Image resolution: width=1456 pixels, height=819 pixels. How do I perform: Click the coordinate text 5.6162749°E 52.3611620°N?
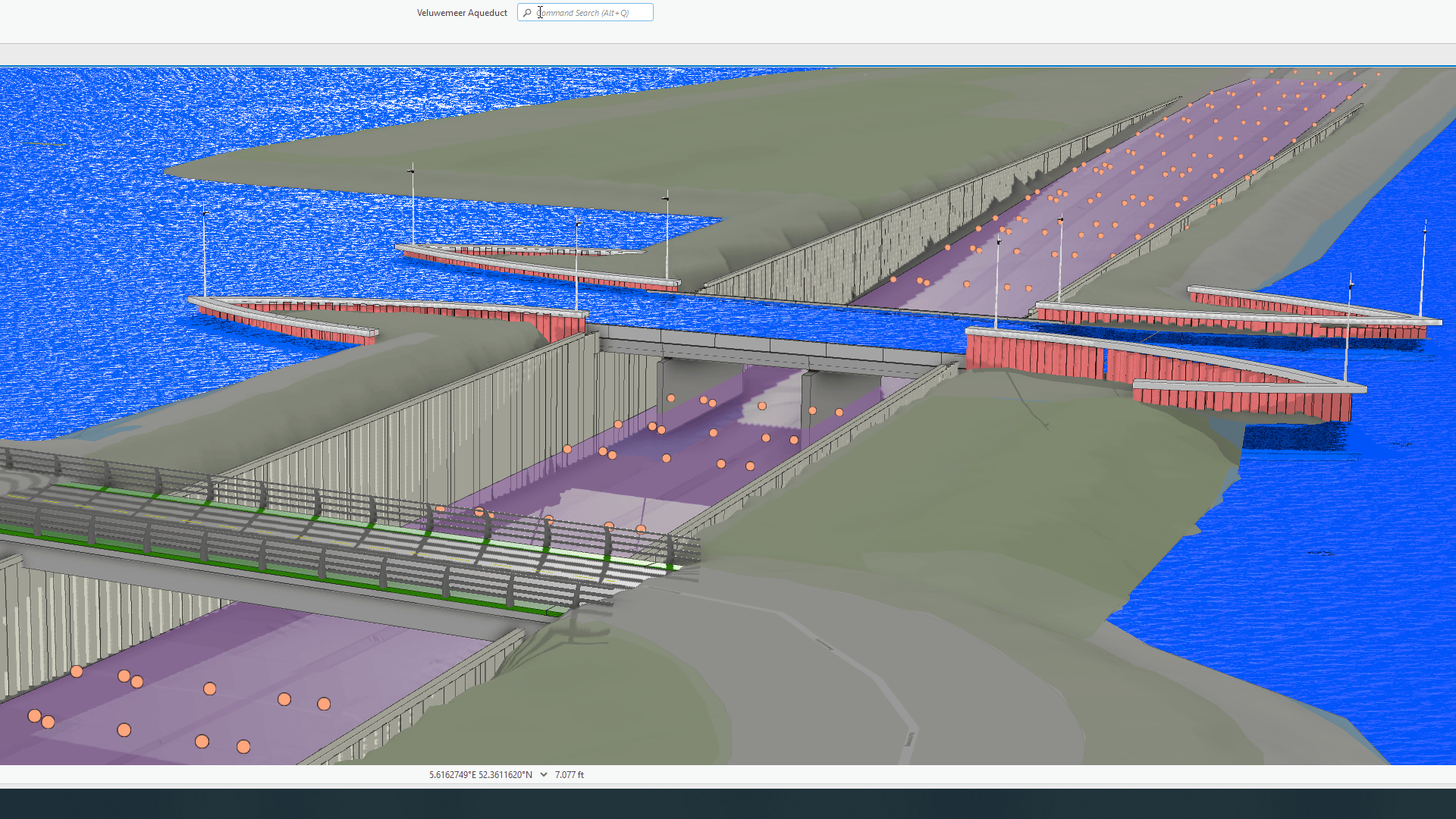tap(479, 774)
